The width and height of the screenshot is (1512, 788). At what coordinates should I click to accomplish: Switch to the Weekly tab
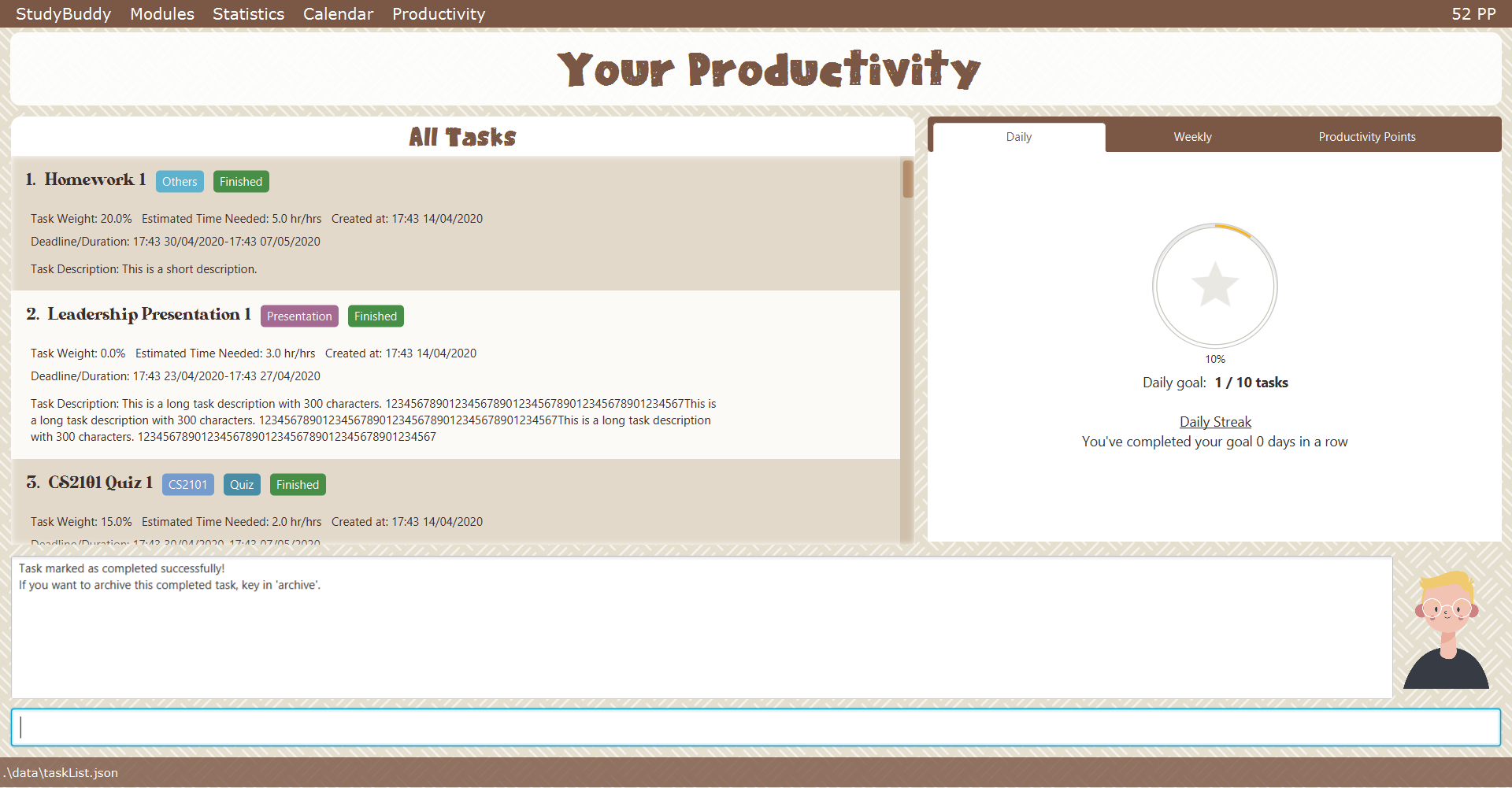[1192, 137]
